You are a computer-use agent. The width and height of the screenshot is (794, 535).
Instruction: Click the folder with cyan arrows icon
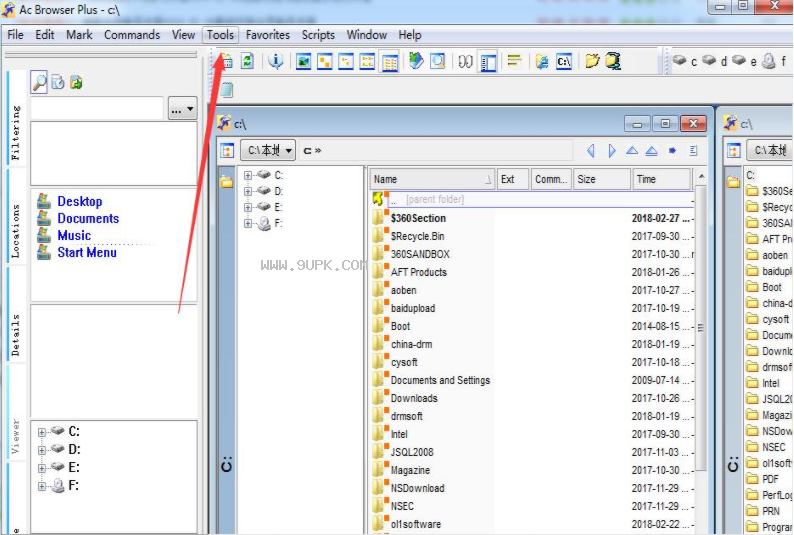[613, 61]
